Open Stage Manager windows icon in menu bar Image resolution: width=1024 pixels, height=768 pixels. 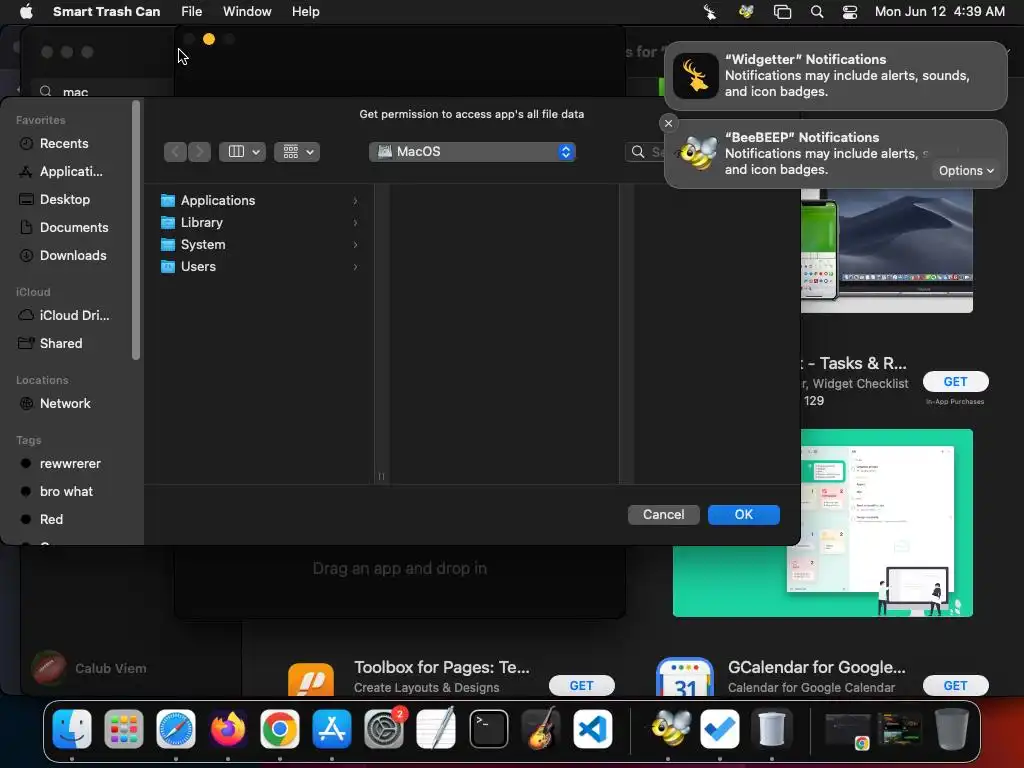(x=782, y=12)
